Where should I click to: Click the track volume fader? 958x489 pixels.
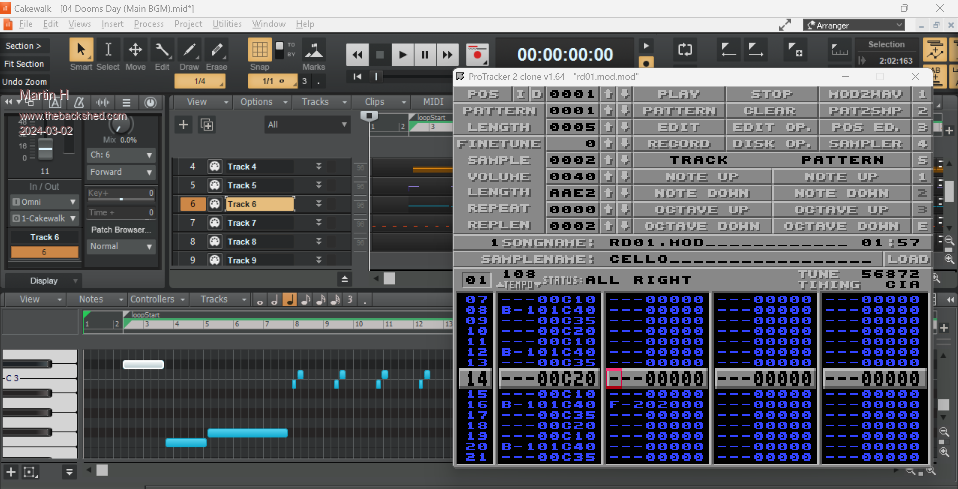click(x=44, y=151)
